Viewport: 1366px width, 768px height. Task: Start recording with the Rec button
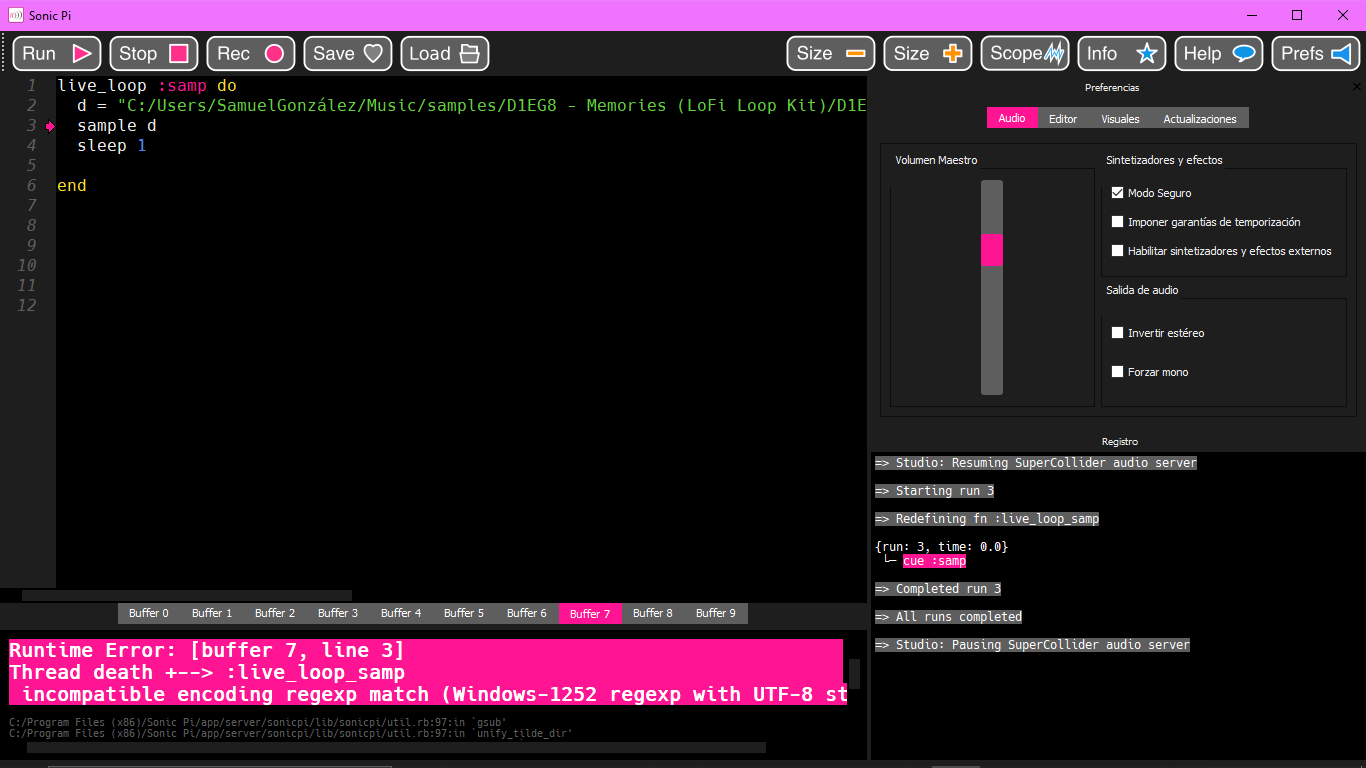(x=251, y=54)
